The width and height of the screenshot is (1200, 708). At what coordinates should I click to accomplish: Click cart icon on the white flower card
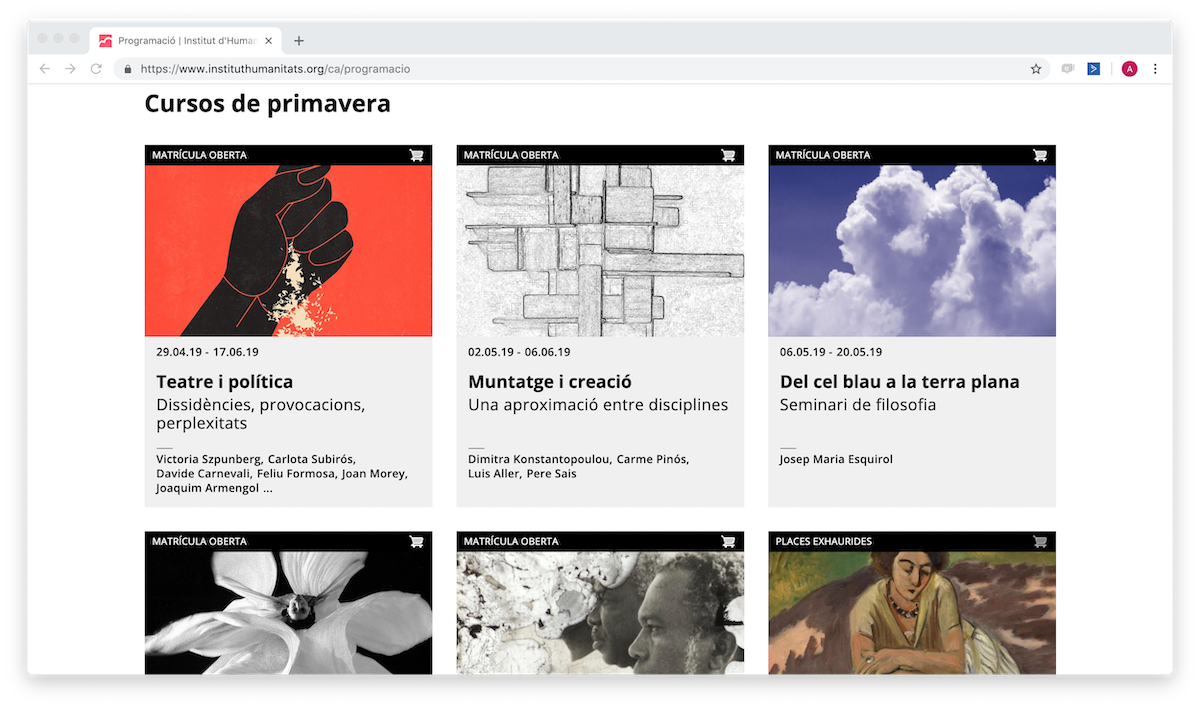point(416,542)
